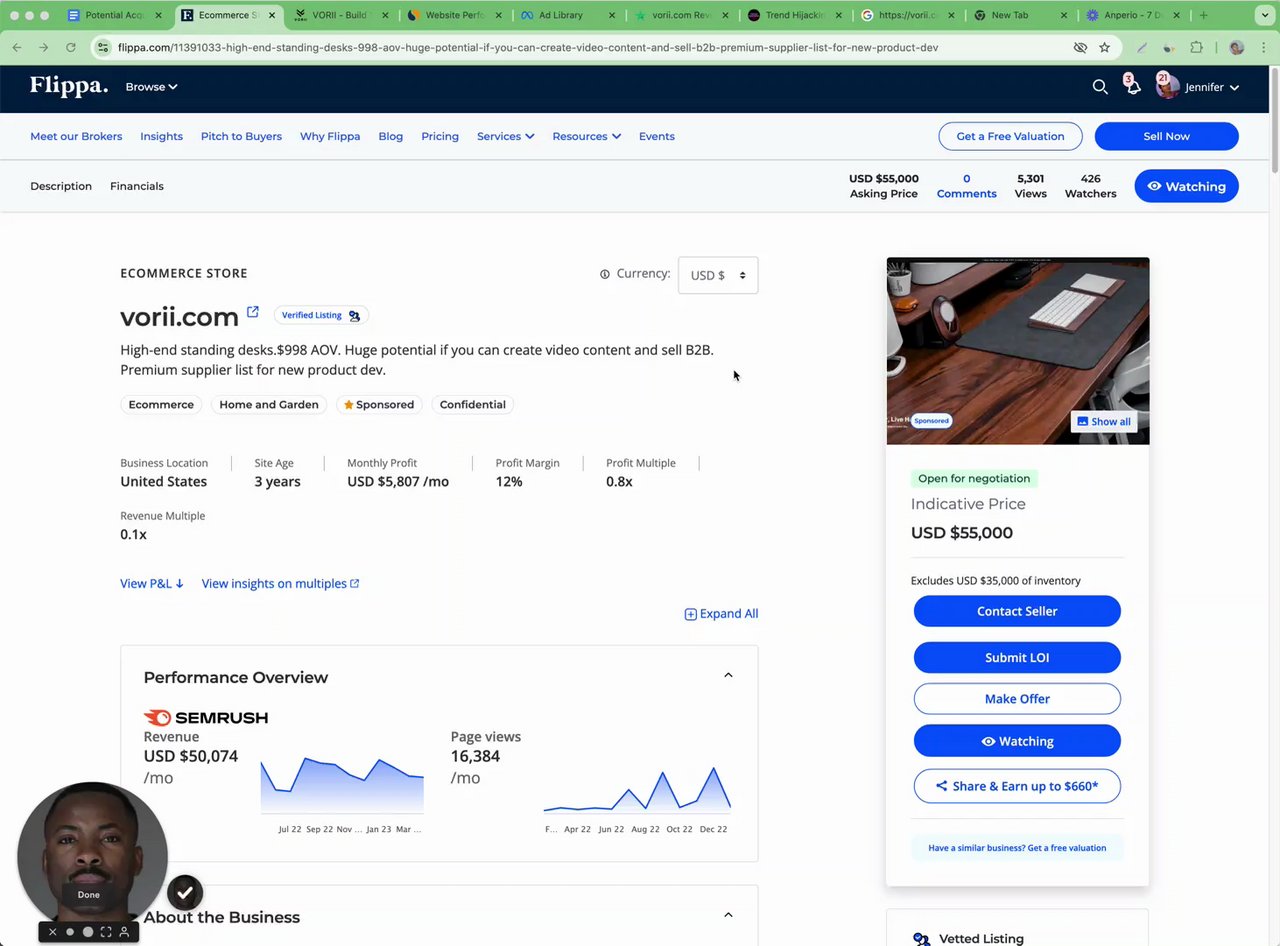The image size is (1280, 946).
Task: Click the Currency info icon
Action: tap(604, 274)
